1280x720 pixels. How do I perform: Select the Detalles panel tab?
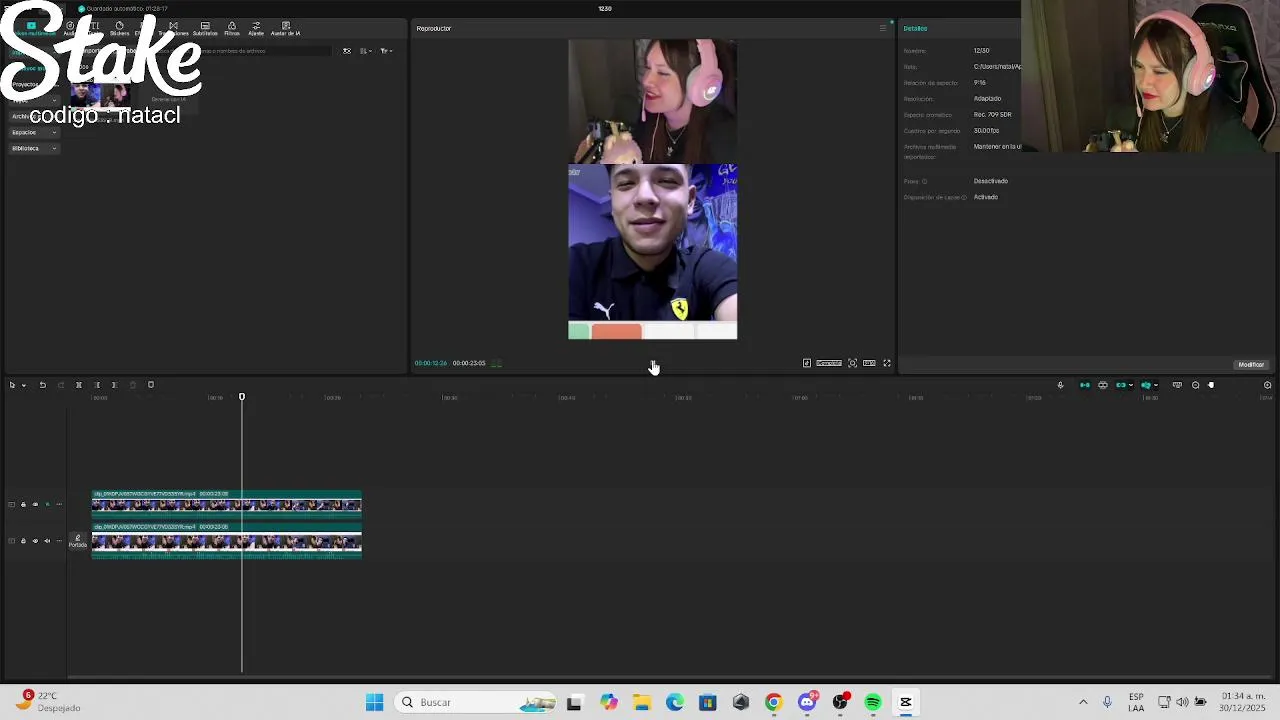pos(915,28)
